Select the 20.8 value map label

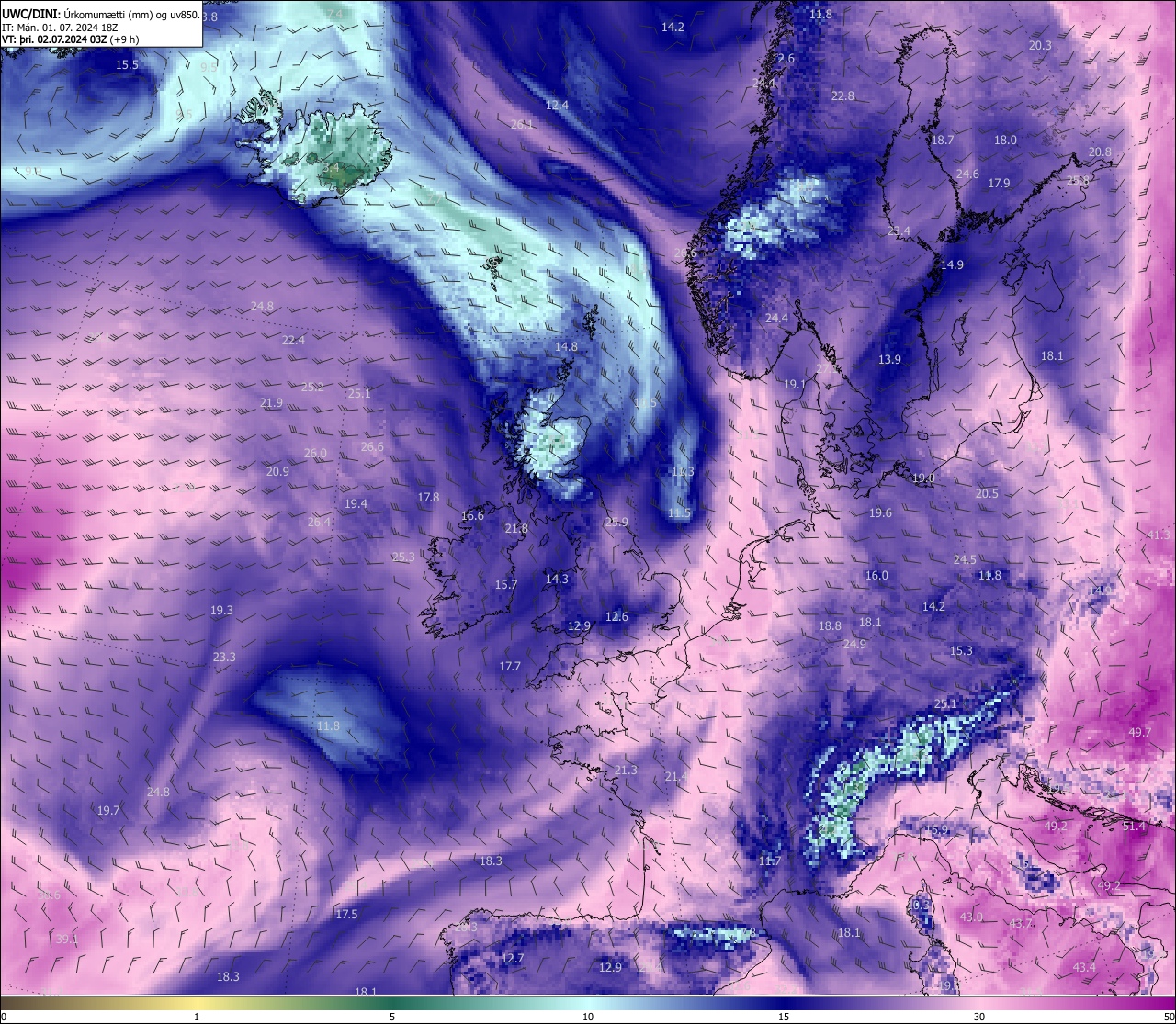(1100, 152)
